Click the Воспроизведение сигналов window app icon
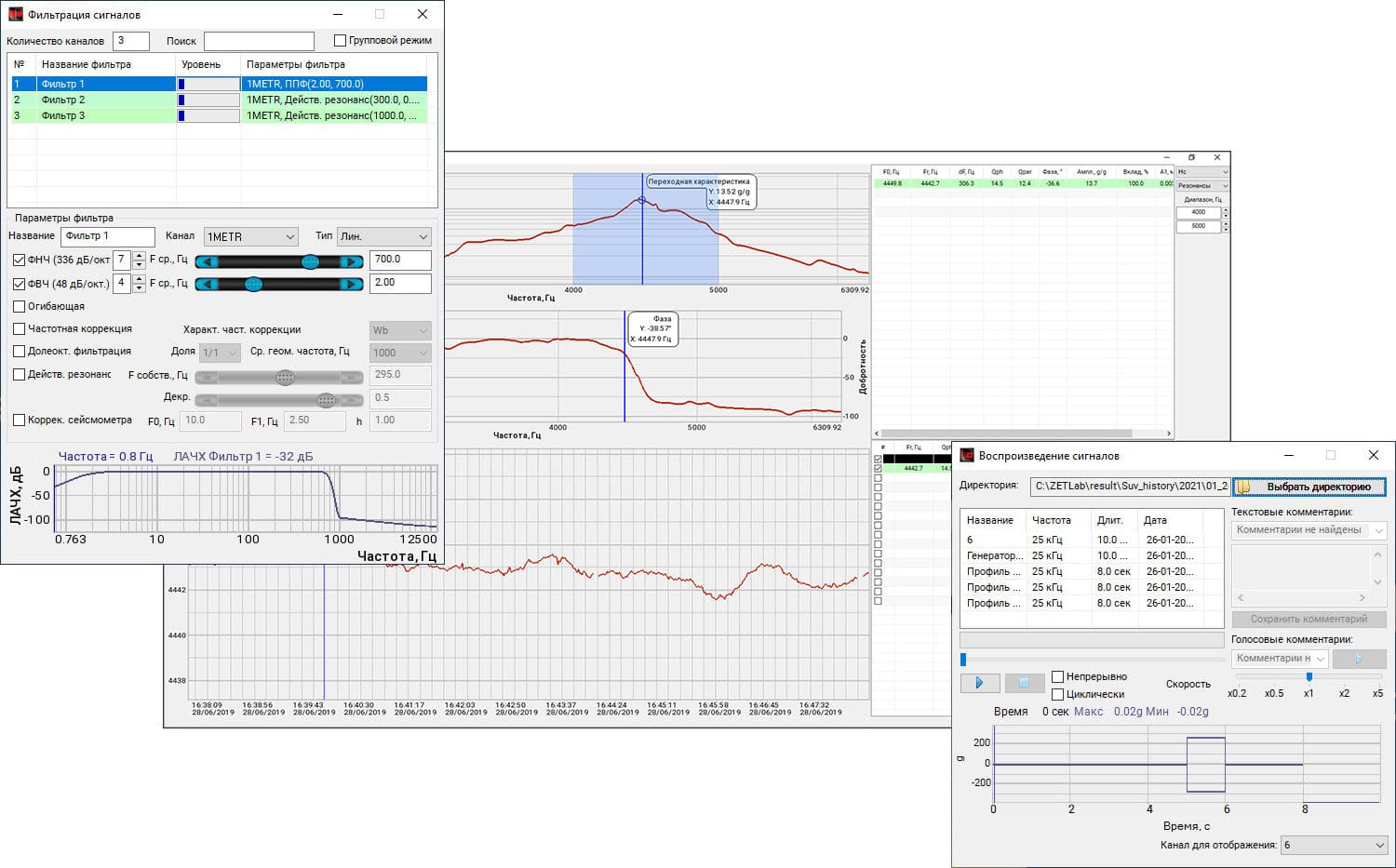The width and height of the screenshot is (1396, 868). coord(967,455)
